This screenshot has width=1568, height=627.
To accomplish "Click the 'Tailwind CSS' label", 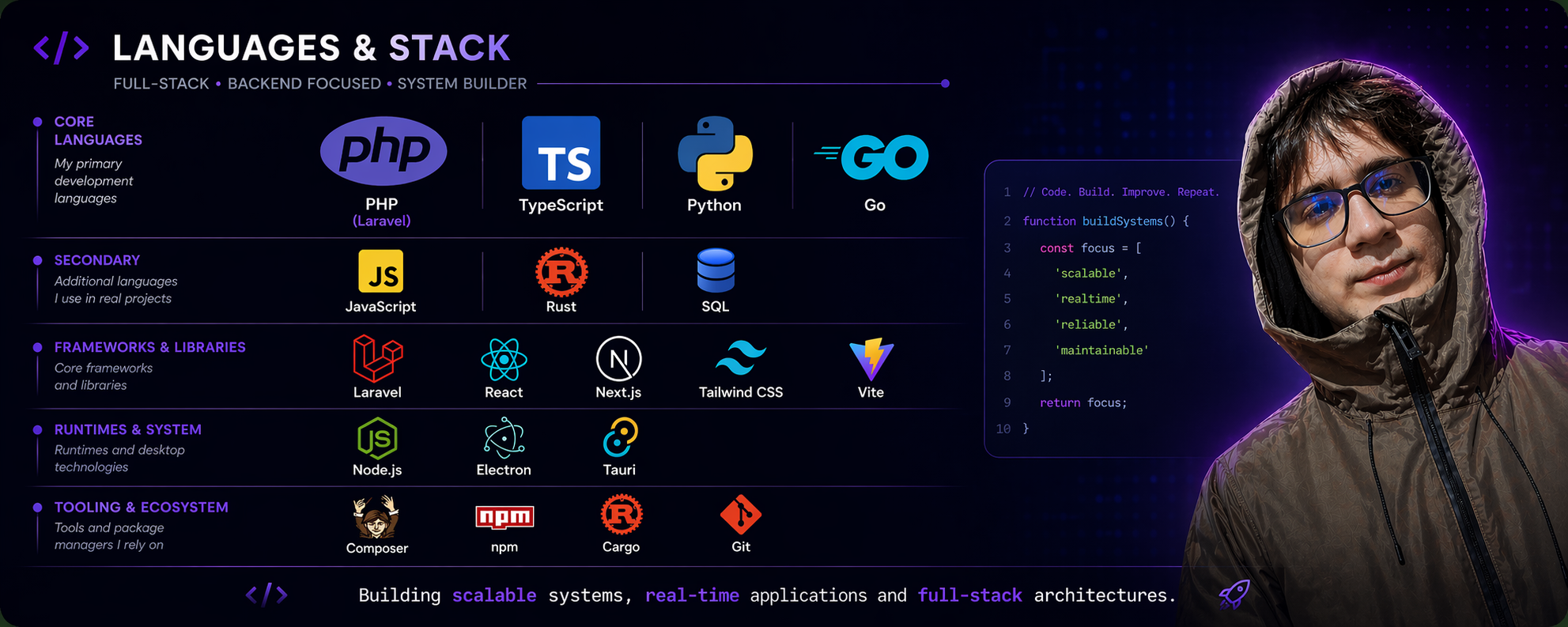I will 741,392.
